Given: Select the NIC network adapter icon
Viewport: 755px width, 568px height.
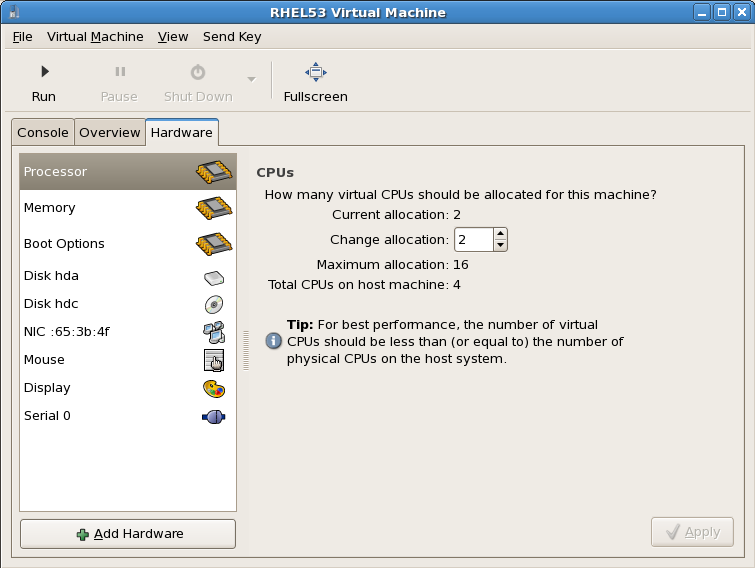Looking at the screenshot, I should click(214, 332).
